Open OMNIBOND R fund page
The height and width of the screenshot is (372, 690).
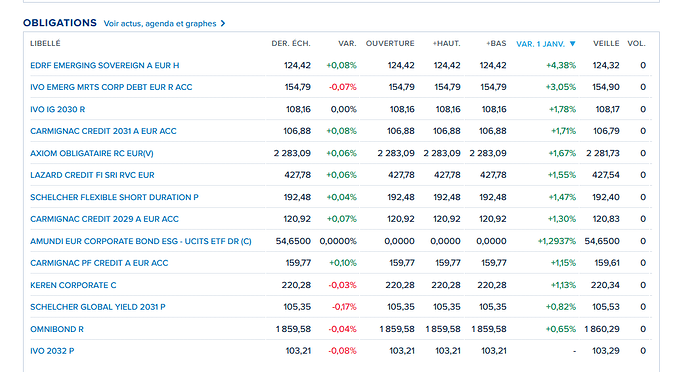pyautogui.click(x=57, y=329)
